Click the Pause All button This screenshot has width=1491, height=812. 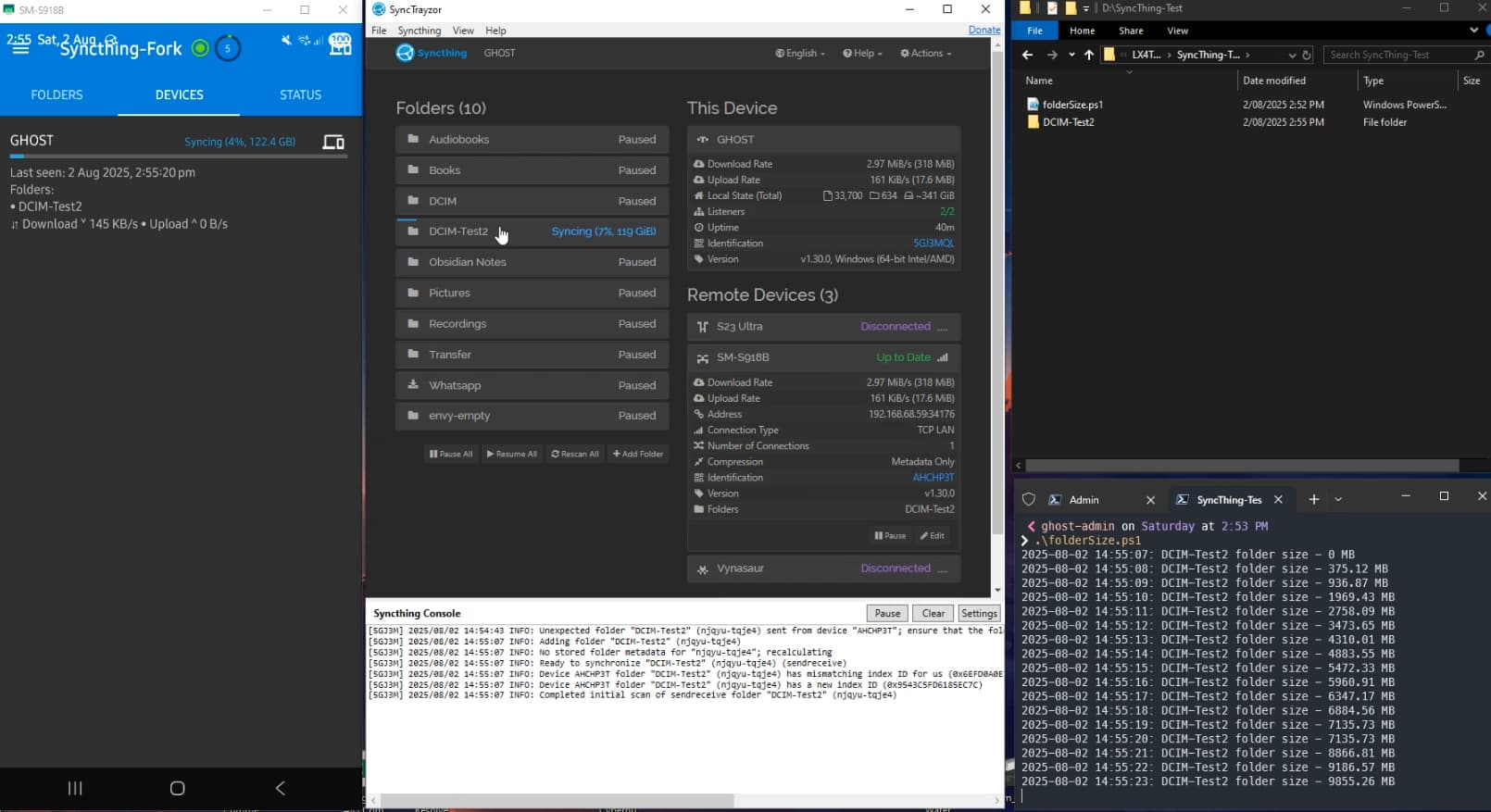coord(451,454)
